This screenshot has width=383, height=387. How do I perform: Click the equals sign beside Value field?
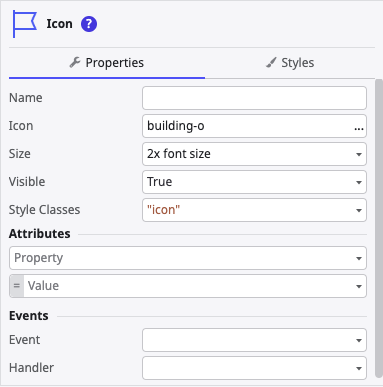coord(17,286)
